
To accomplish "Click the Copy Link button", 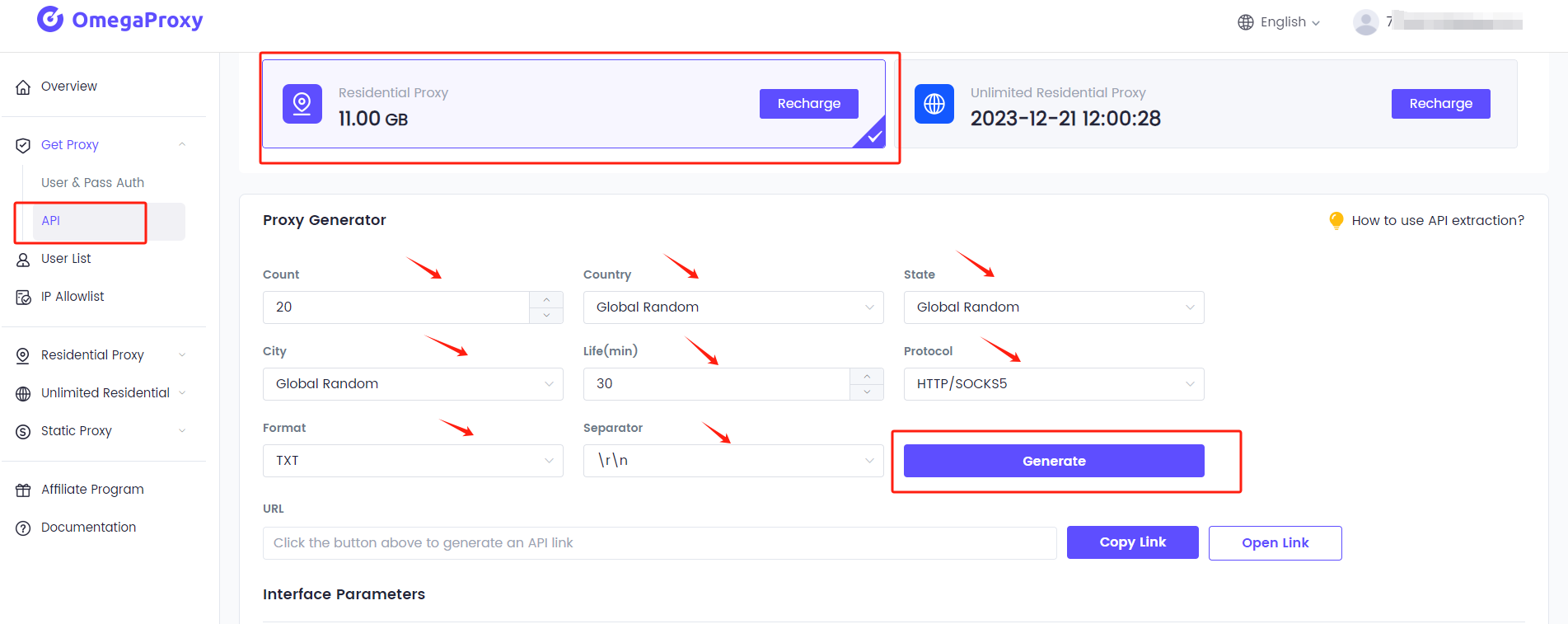I will click(x=1133, y=542).
